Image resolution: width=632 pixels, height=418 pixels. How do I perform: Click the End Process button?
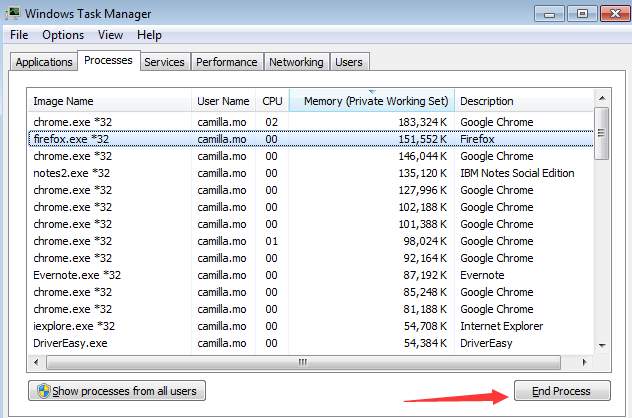point(562,391)
